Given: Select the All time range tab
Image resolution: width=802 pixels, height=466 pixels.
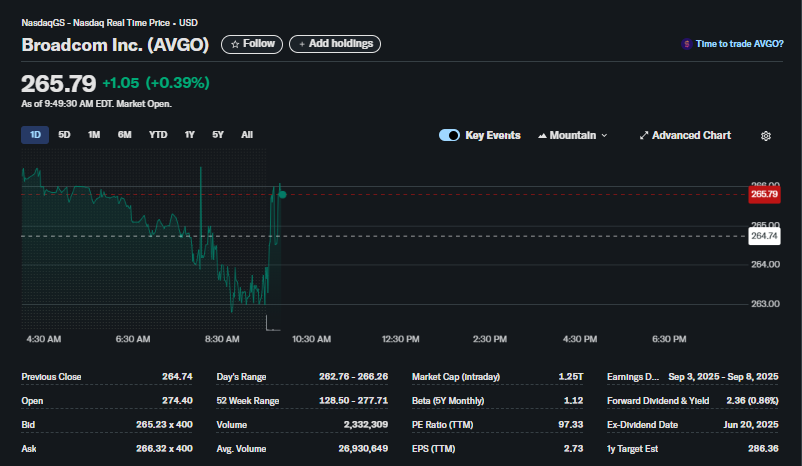Looking at the screenshot, I should coord(247,135).
